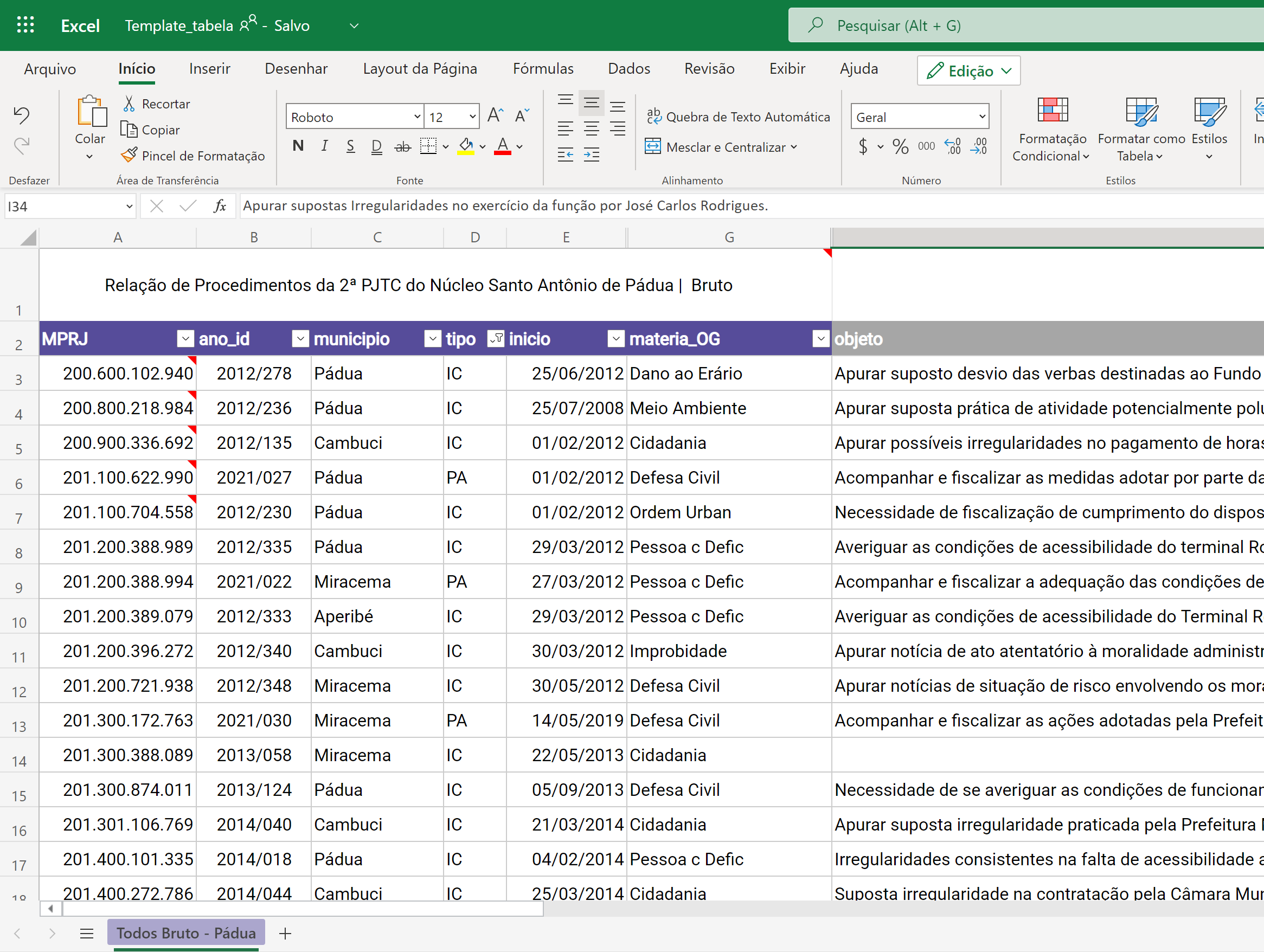Image resolution: width=1264 pixels, height=952 pixels.
Task: Switch to the Inserir tab
Action: [x=210, y=68]
